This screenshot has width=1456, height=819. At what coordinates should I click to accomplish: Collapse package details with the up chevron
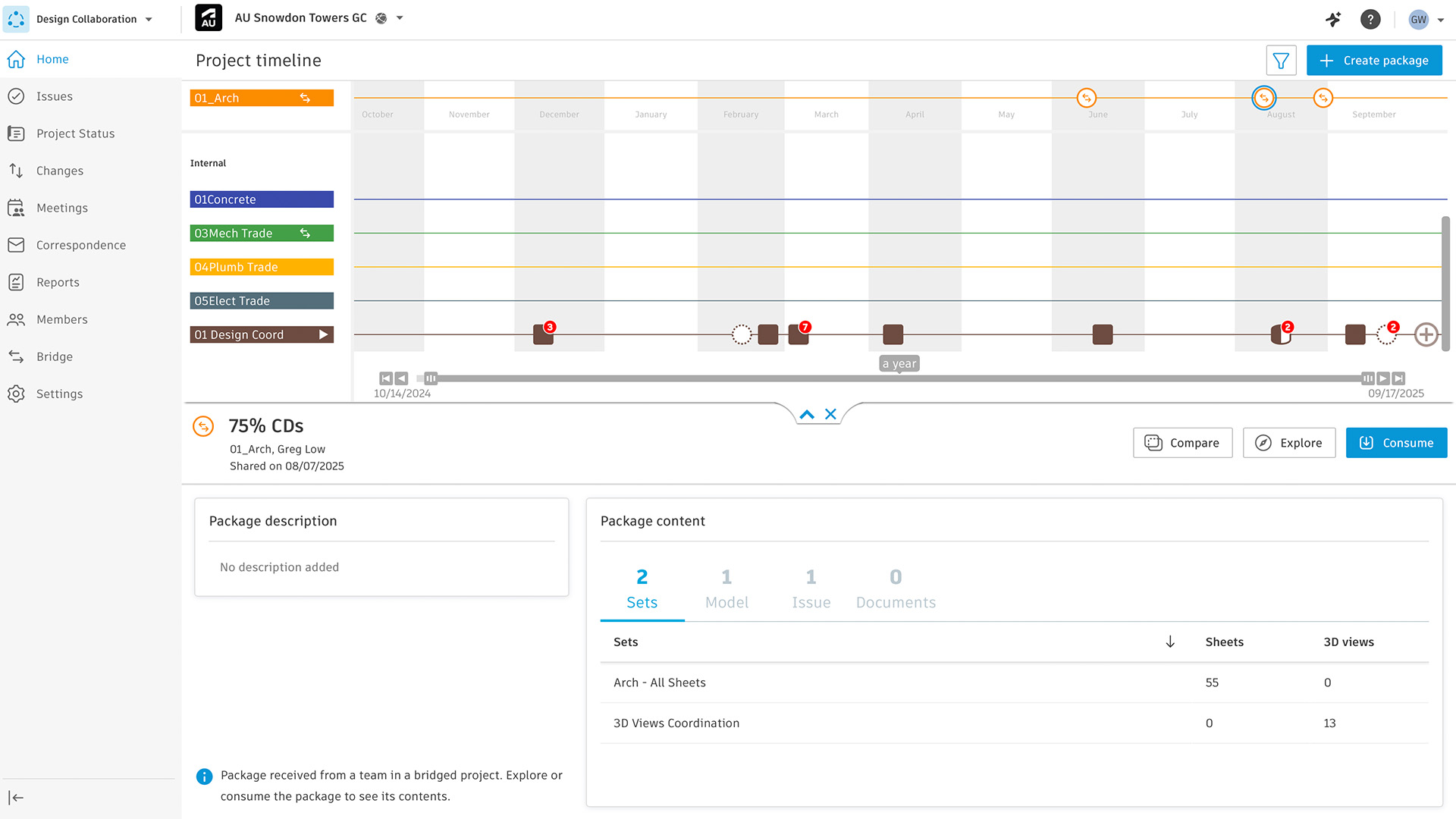coord(807,414)
